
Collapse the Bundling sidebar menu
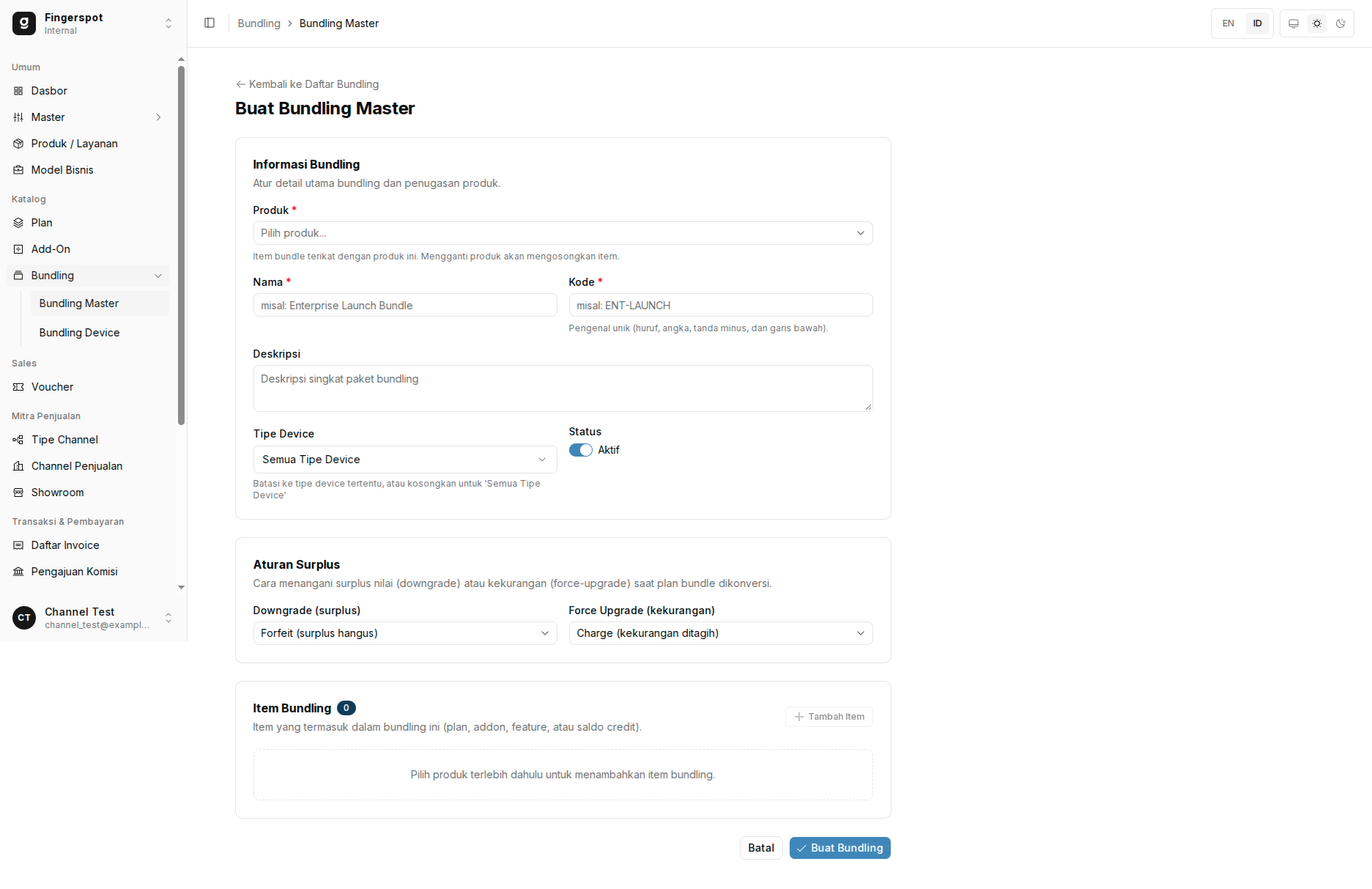coord(88,276)
